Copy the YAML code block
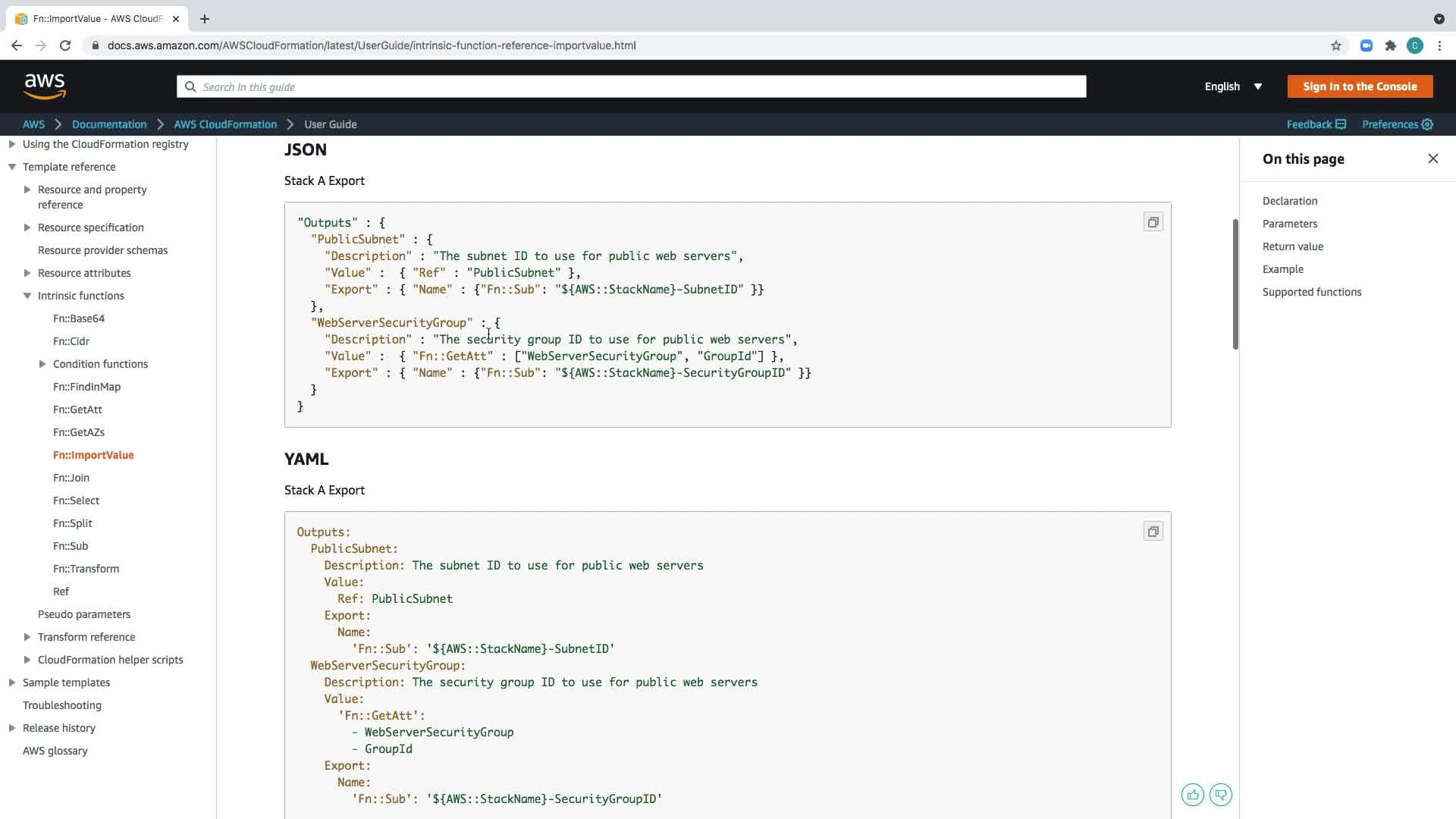 click(x=1153, y=532)
